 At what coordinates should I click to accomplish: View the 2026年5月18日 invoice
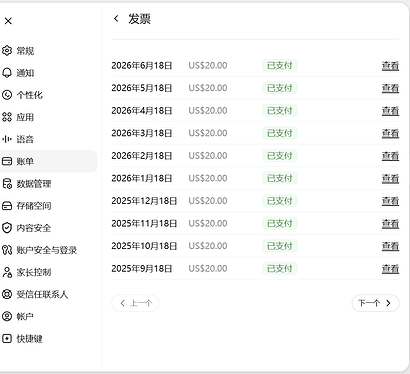390,88
